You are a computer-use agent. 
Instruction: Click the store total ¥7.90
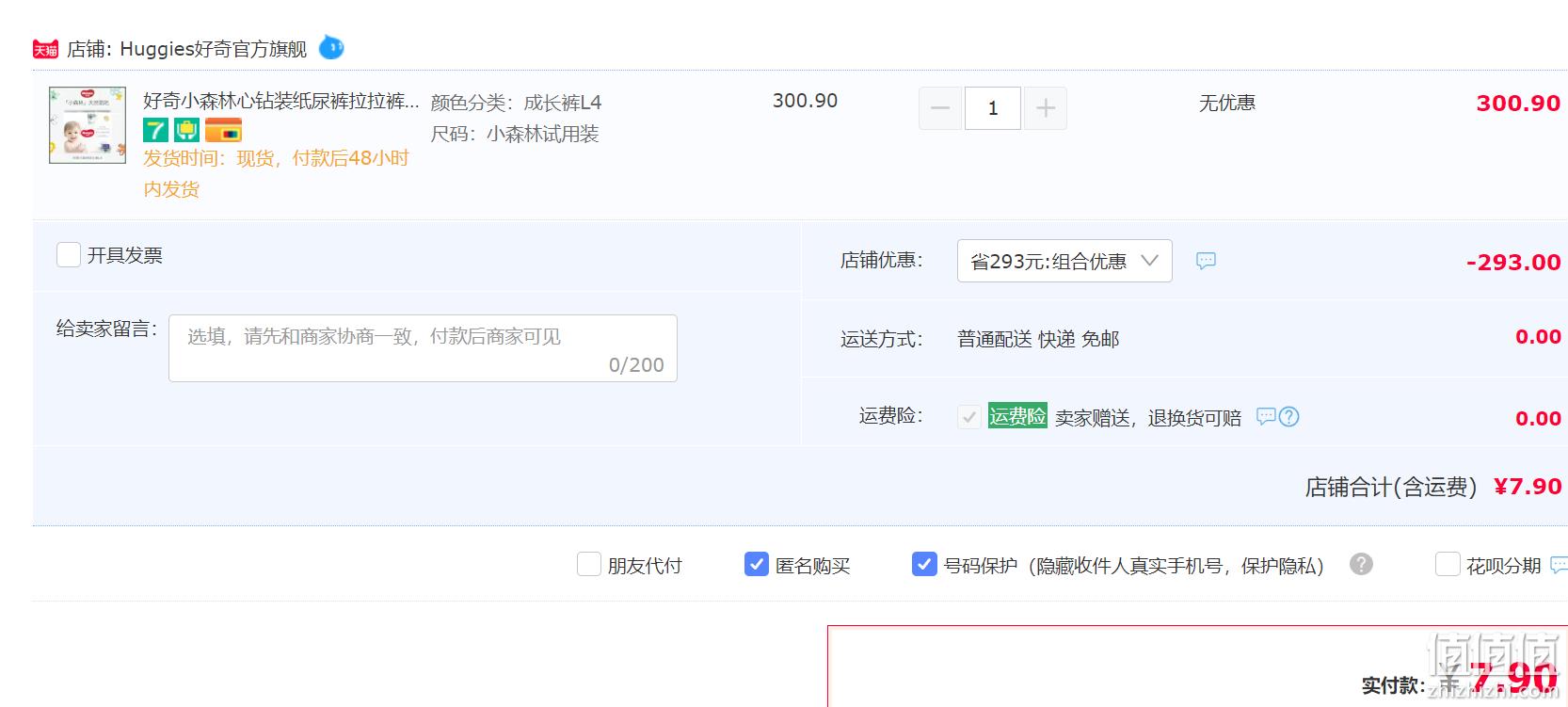pyautogui.click(x=1528, y=487)
